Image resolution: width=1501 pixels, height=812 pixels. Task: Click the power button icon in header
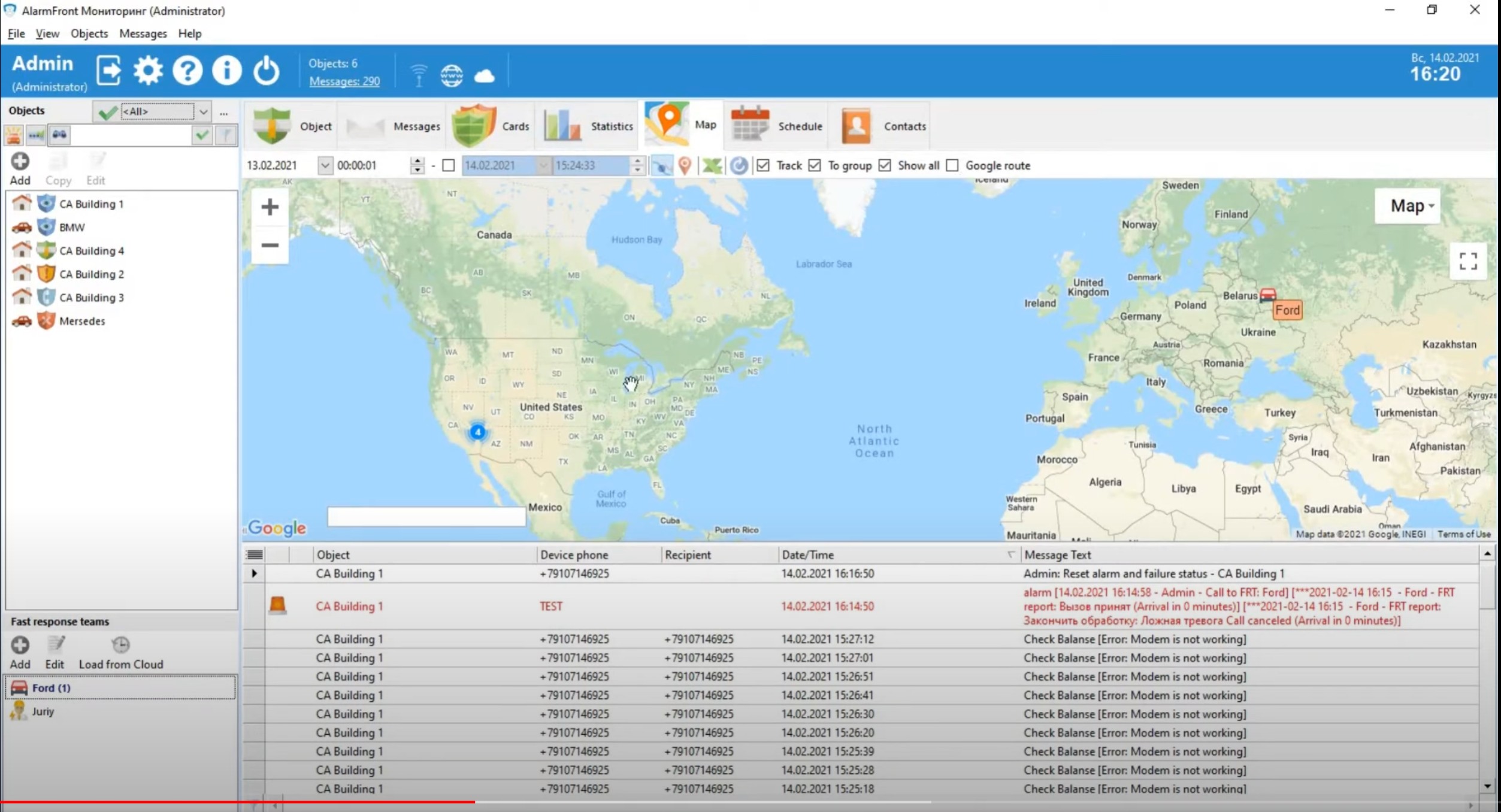tap(266, 71)
